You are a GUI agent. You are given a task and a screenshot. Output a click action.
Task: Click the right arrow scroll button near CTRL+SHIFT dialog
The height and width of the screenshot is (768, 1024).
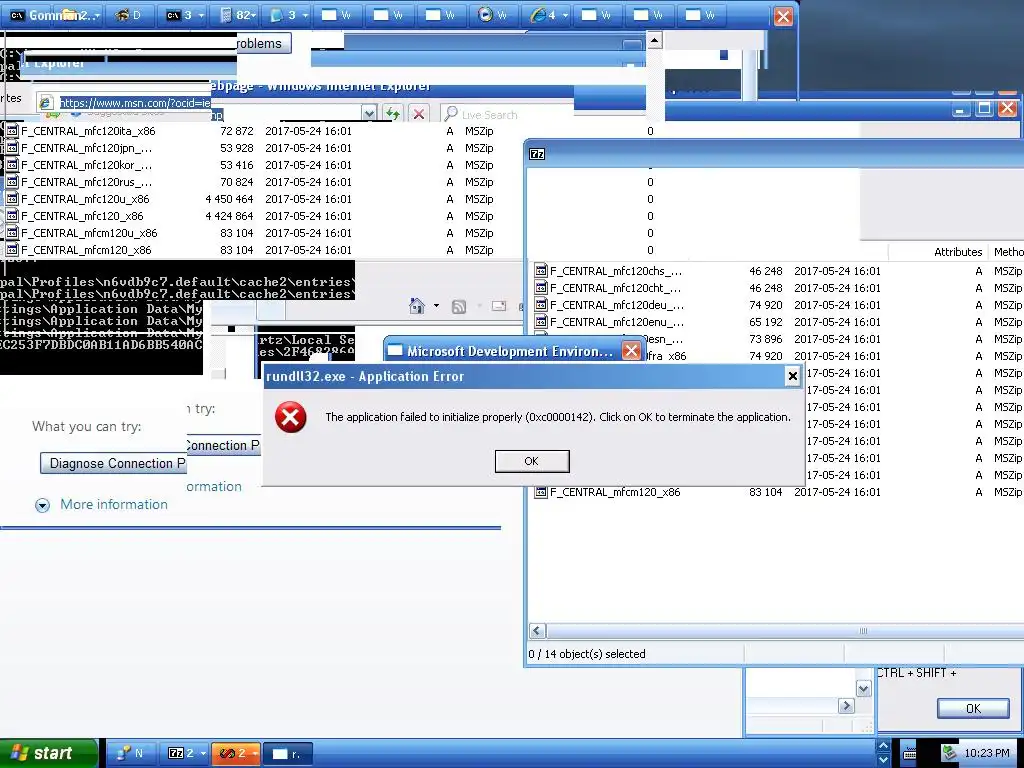pos(846,705)
